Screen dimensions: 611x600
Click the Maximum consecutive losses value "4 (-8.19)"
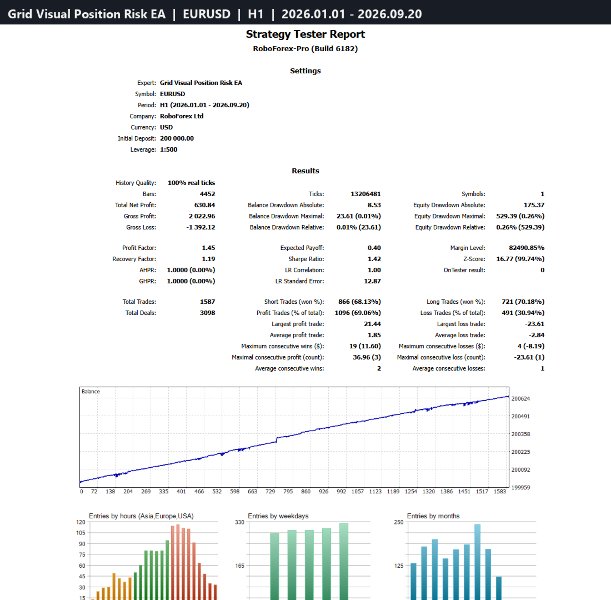click(x=531, y=346)
